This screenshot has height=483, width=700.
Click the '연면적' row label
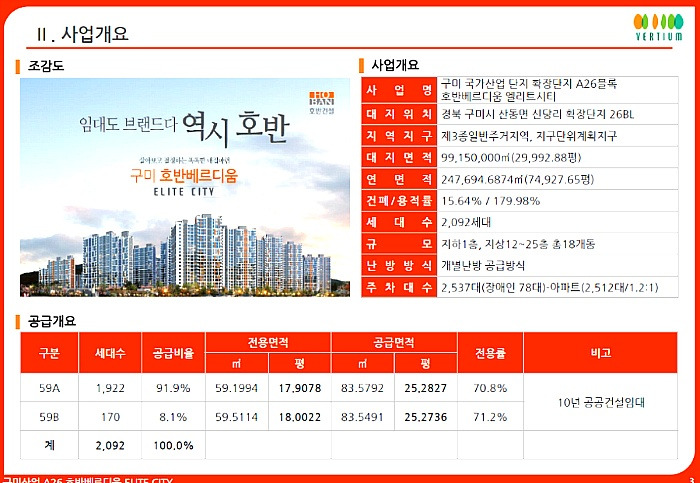(399, 179)
